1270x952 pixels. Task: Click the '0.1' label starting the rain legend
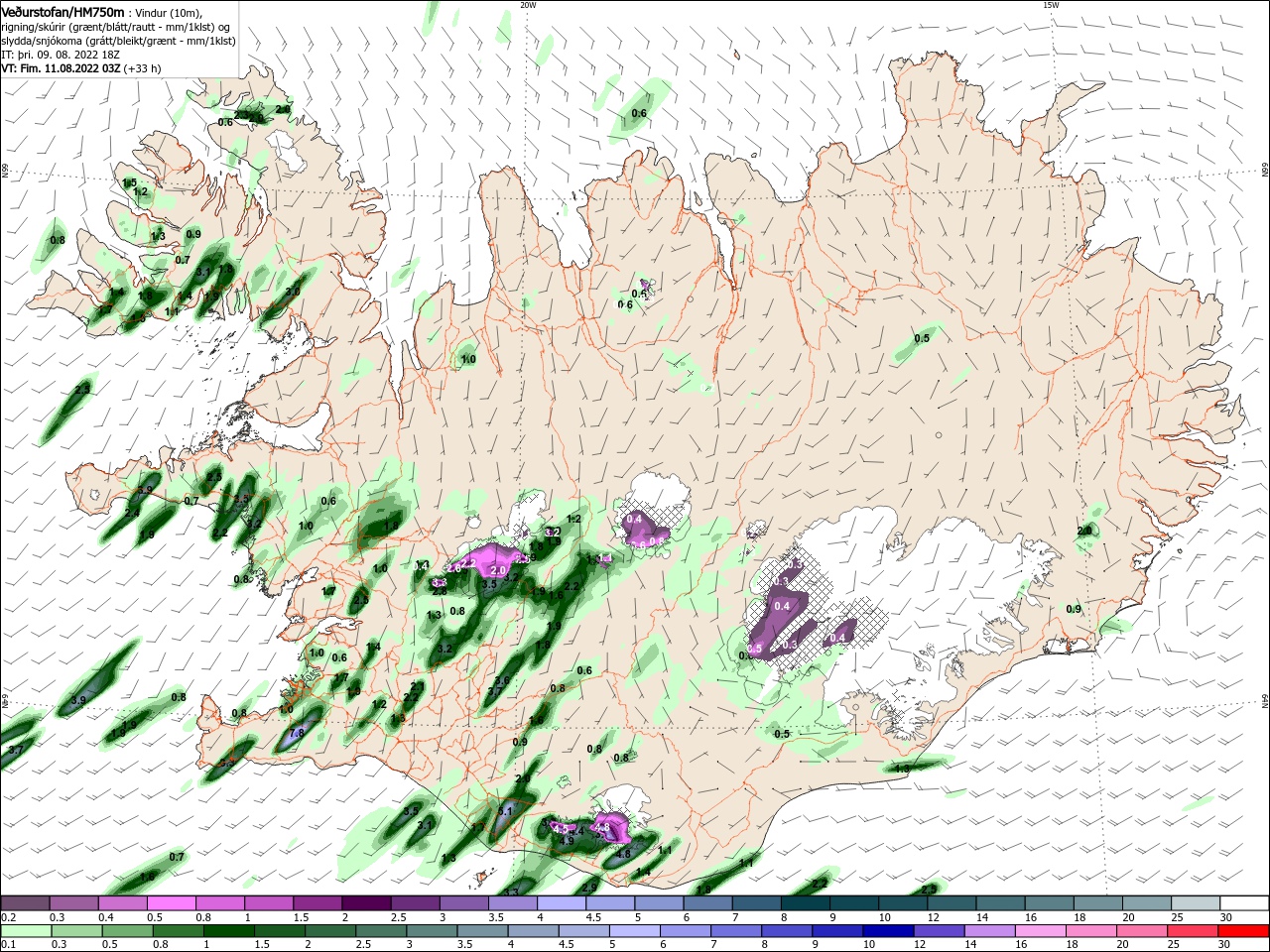8,945
